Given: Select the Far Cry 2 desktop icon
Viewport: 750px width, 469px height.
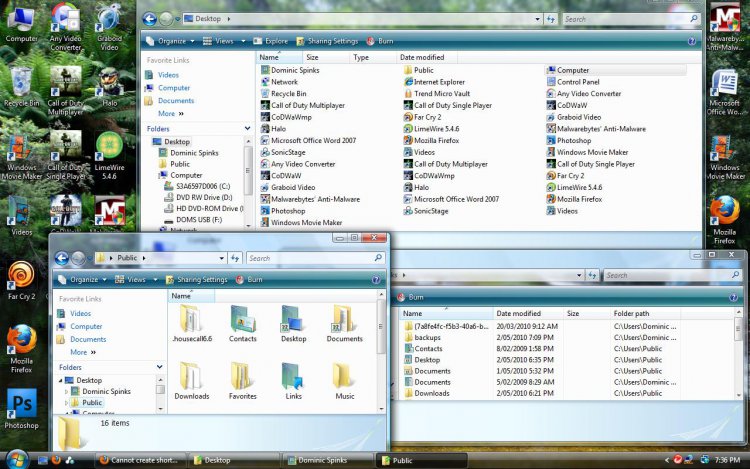Looking at the screenshot, I should click(21, 281).
